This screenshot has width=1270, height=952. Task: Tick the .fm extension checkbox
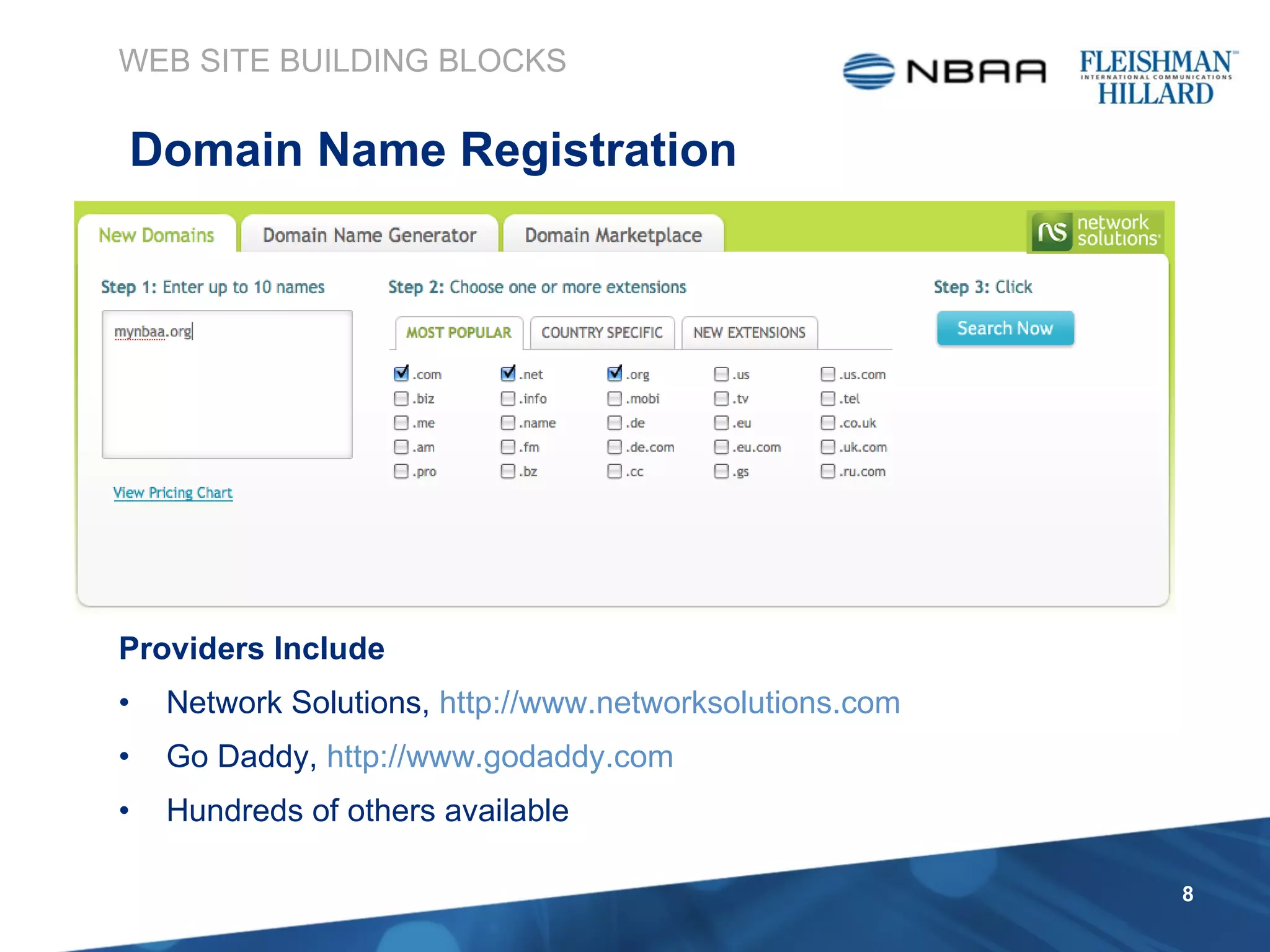pyautogui.click(x=508, y=447)
